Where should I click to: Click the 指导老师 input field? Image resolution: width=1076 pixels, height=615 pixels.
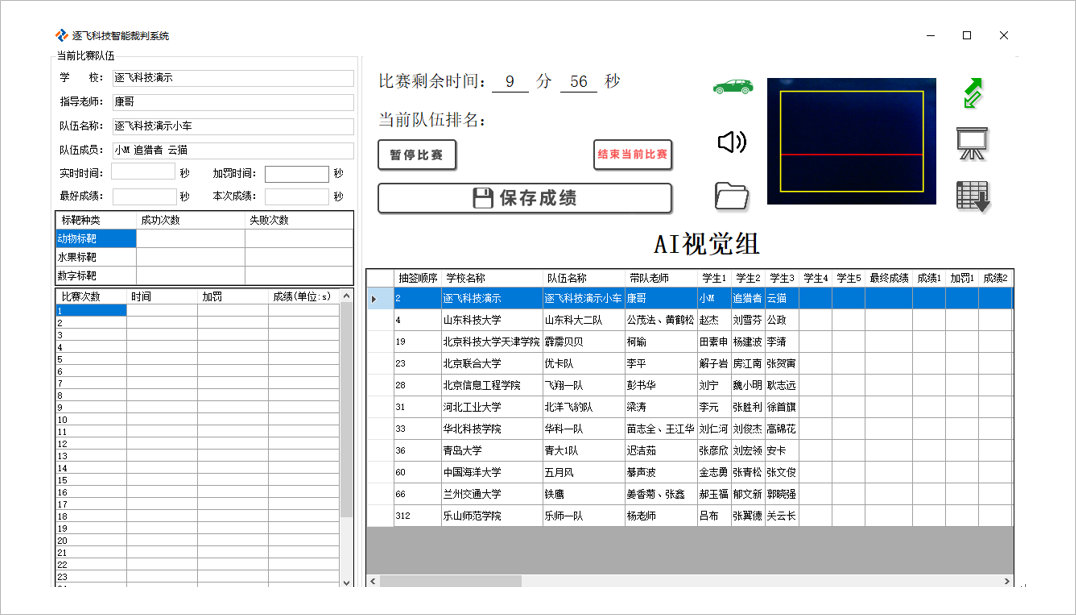[x=233, y=102]
